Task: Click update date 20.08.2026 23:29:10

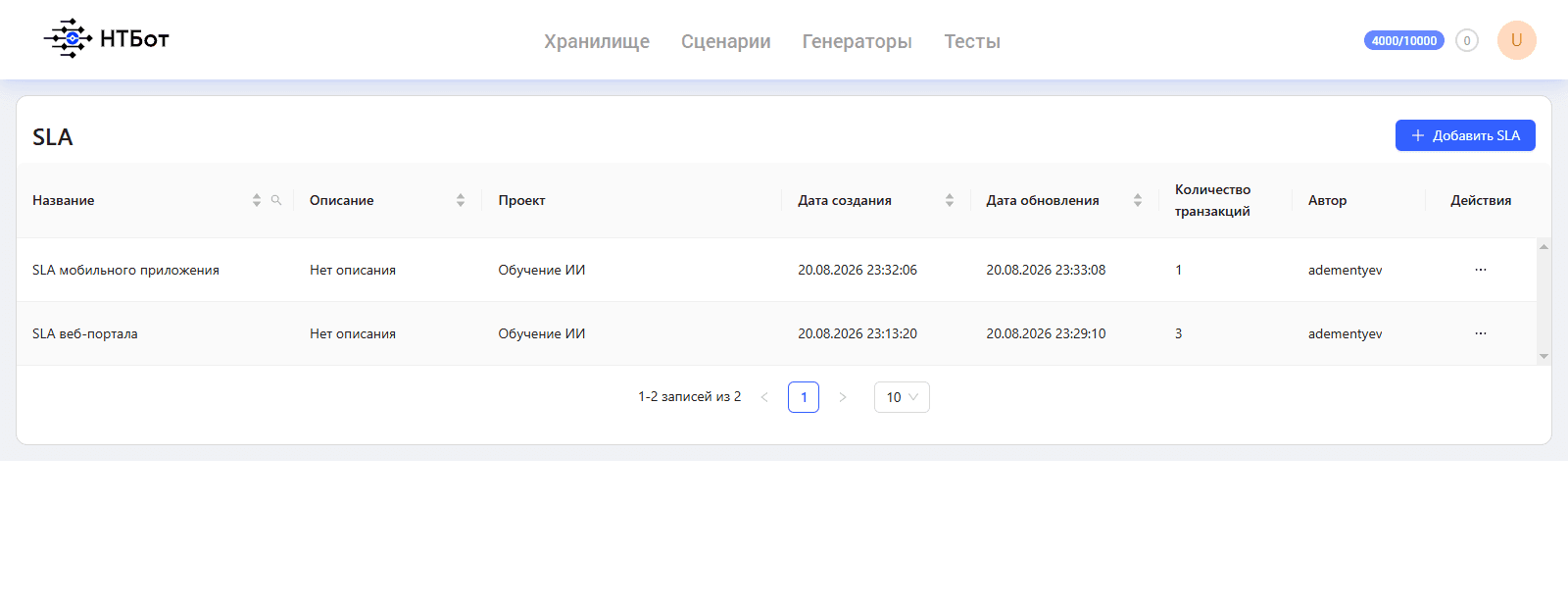Action: 1046,333
